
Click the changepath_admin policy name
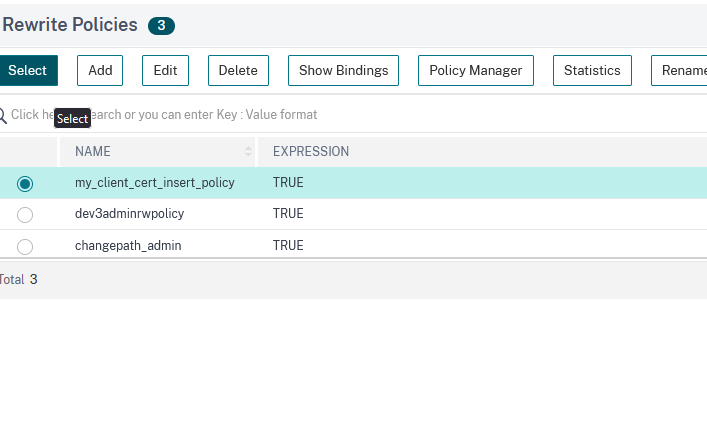[128, 246]
